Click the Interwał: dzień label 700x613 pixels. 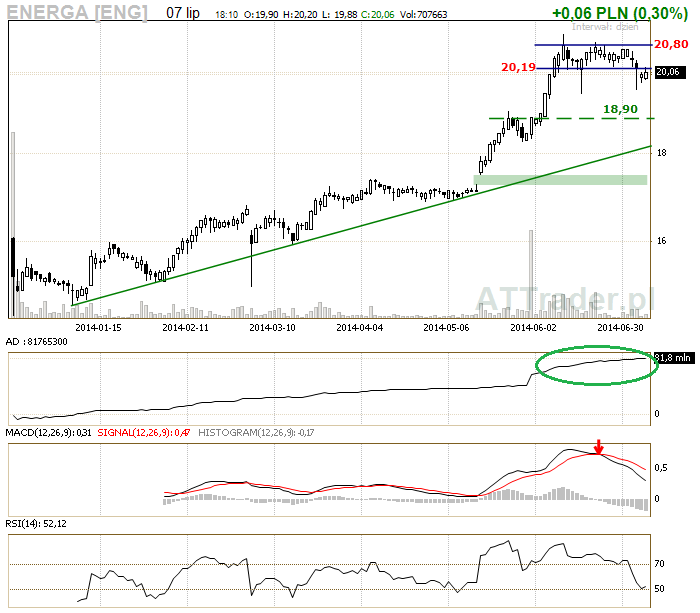[605, 27]
